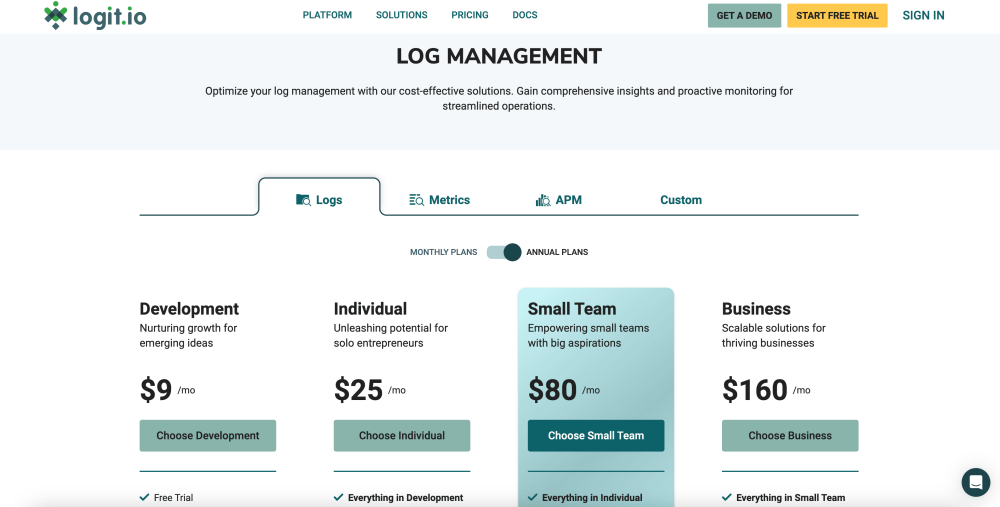Image resolution: width=1000 pixels, height=507 pixels.
Task: Click 'Everything in Small Team' feature text
Action: pyautogui.click(x=791, y=497)
